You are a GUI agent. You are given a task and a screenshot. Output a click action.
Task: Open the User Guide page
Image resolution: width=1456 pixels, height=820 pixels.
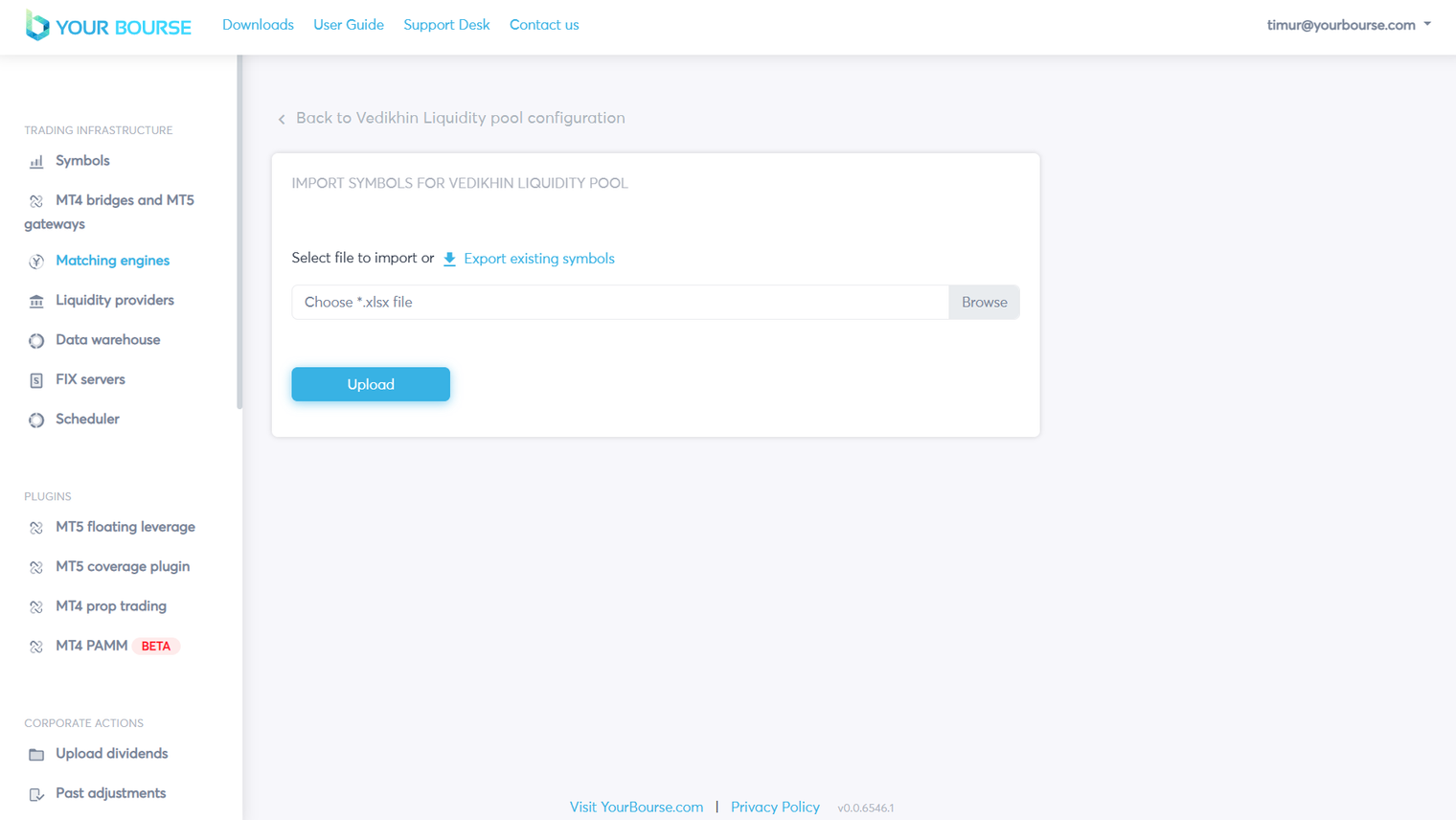[x=349, y=25]
